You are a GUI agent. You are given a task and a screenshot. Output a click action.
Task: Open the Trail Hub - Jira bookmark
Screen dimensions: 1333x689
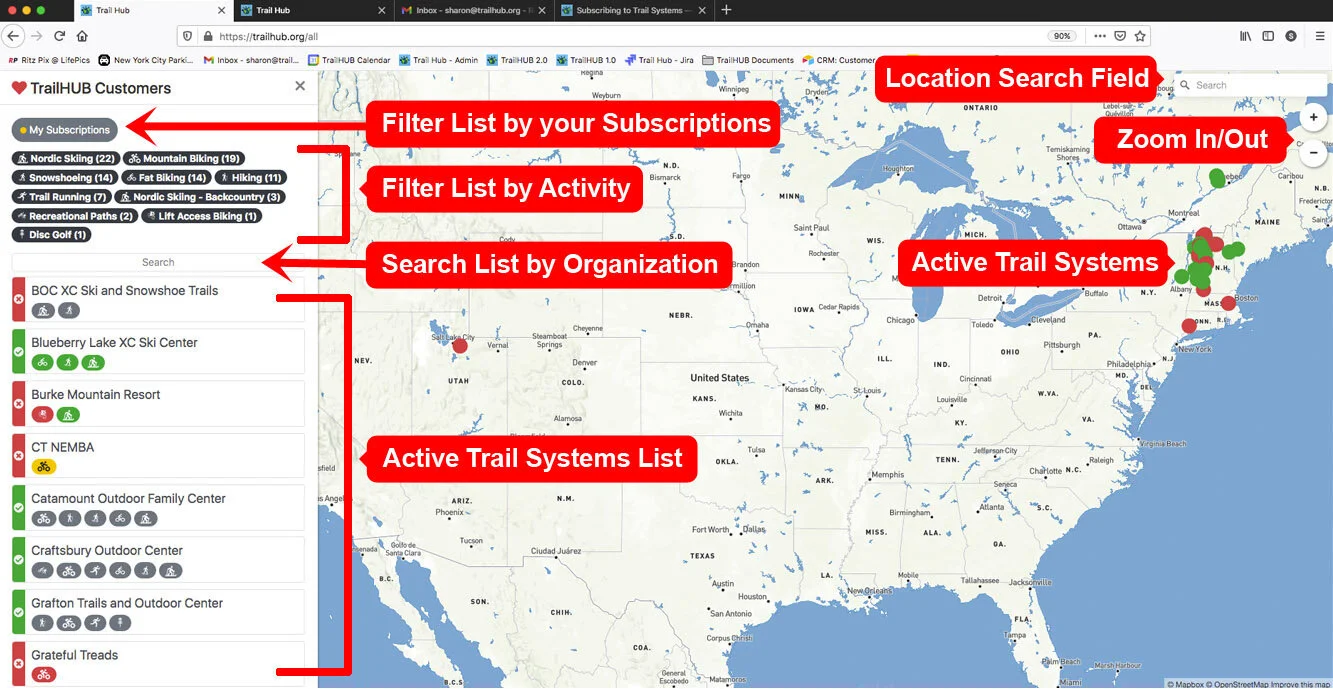659,60
